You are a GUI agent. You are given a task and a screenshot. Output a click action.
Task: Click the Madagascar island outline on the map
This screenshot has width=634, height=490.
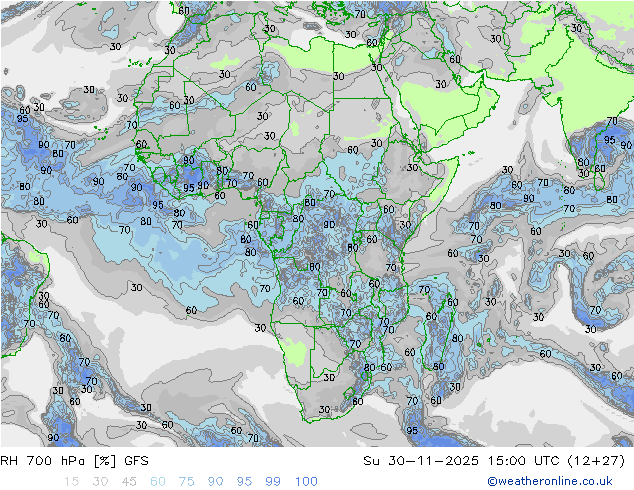439,332
